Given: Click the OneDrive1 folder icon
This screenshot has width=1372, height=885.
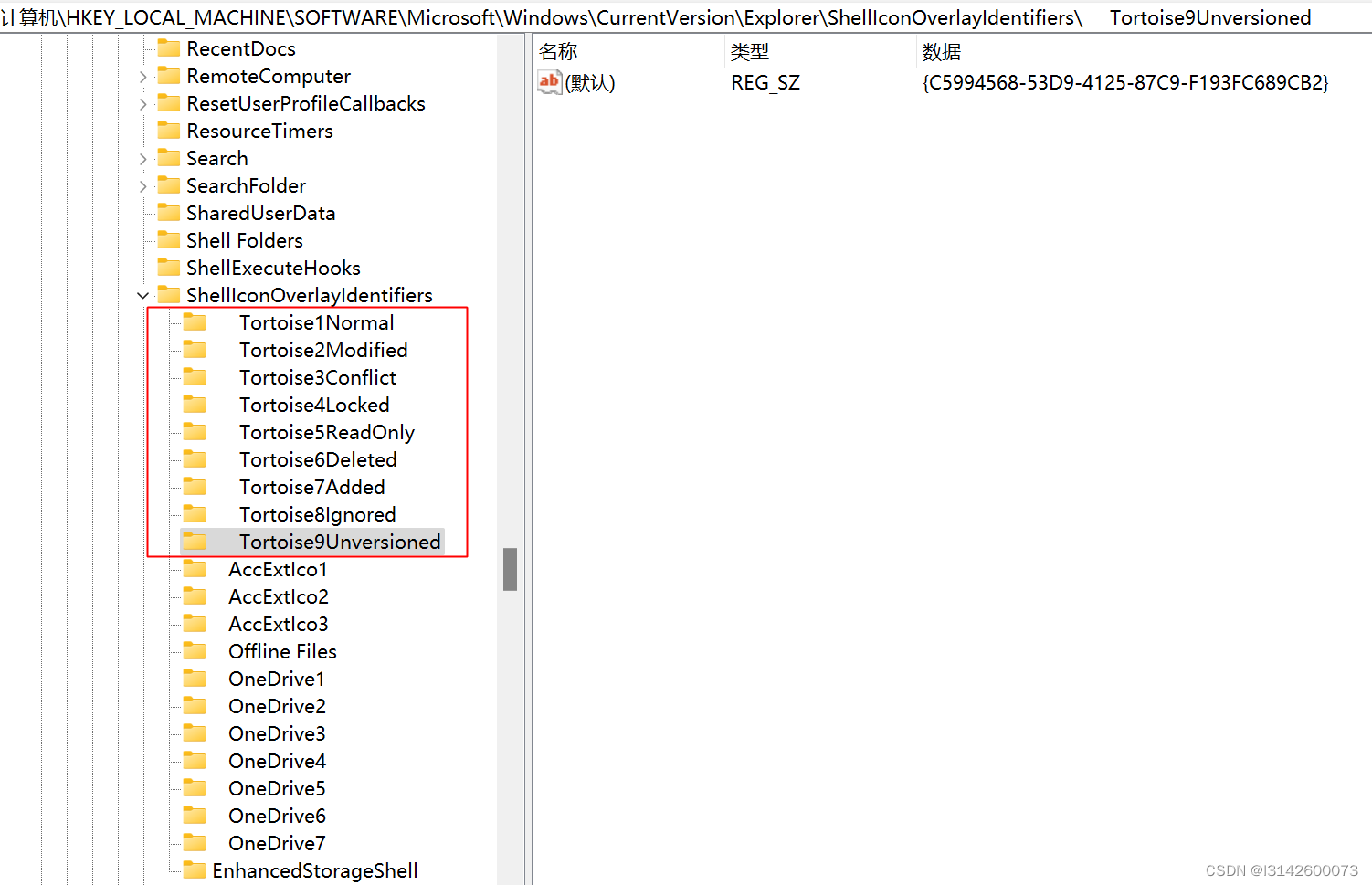Looking at the screenshot, I should tap(195, 678).
